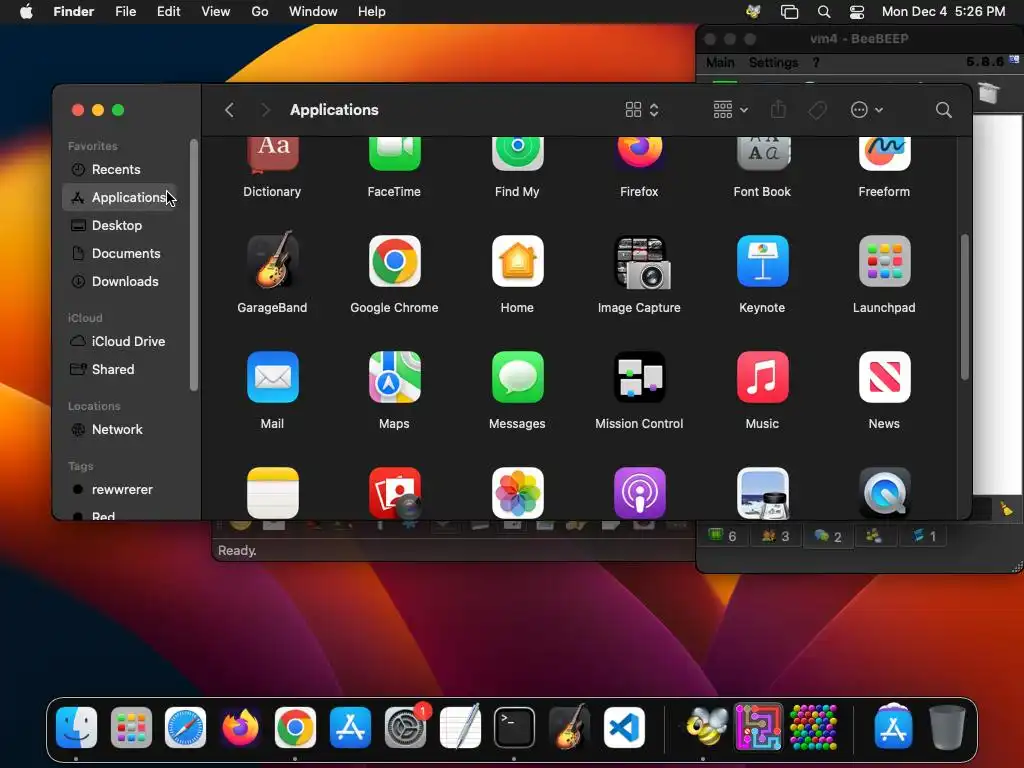Open System Settings from the Dock
Viewport: 1024px width, 768px height.
[x=405, y=728]
